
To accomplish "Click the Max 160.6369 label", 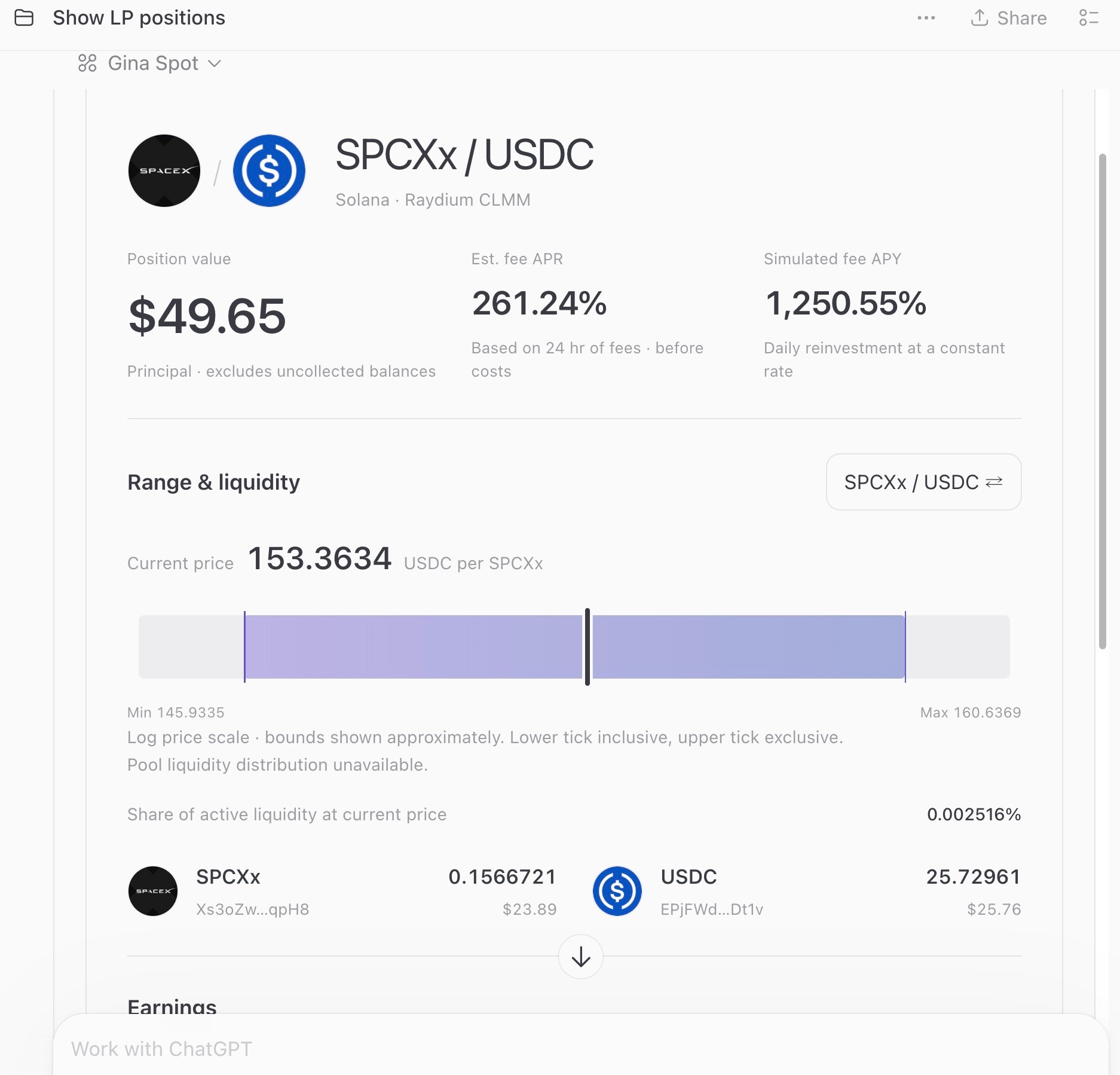I will click(971, 712).
